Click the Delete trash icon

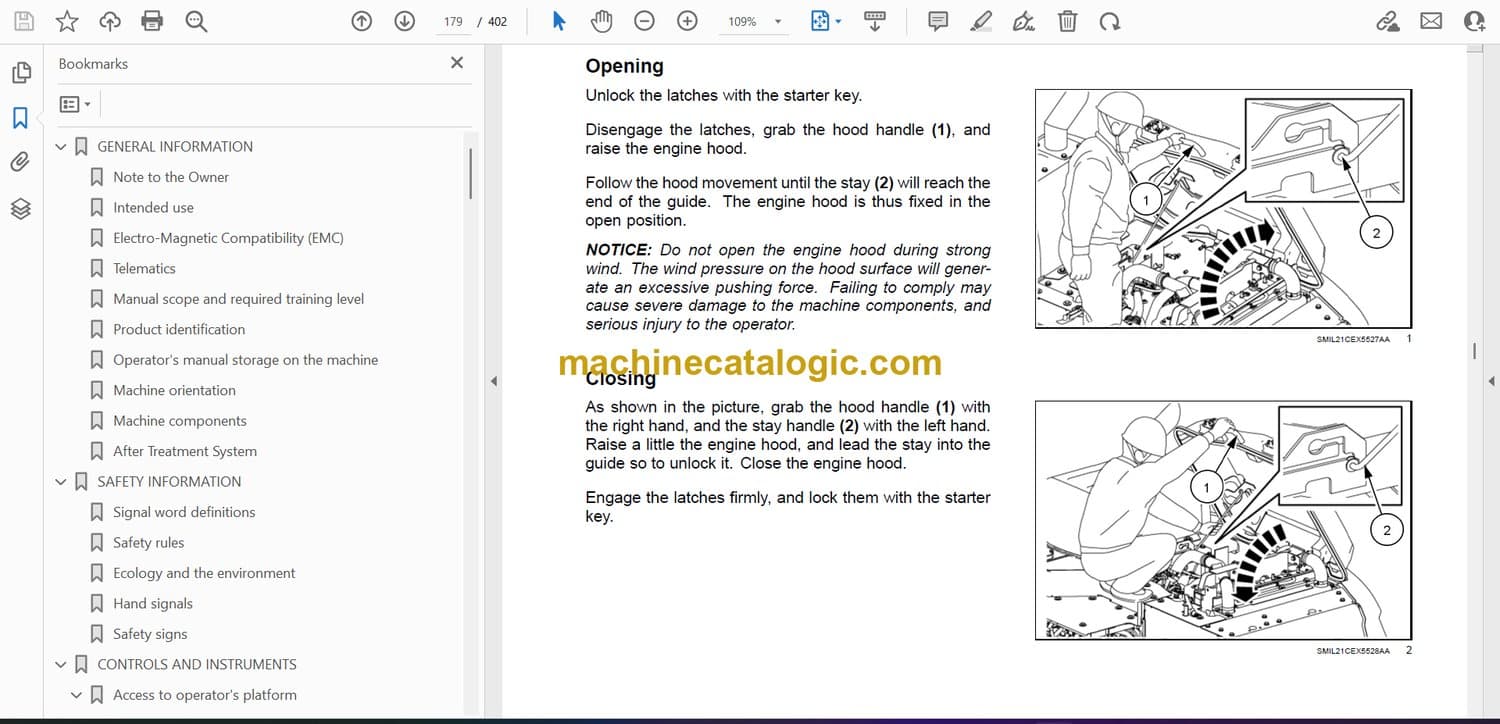point(1067,21)
